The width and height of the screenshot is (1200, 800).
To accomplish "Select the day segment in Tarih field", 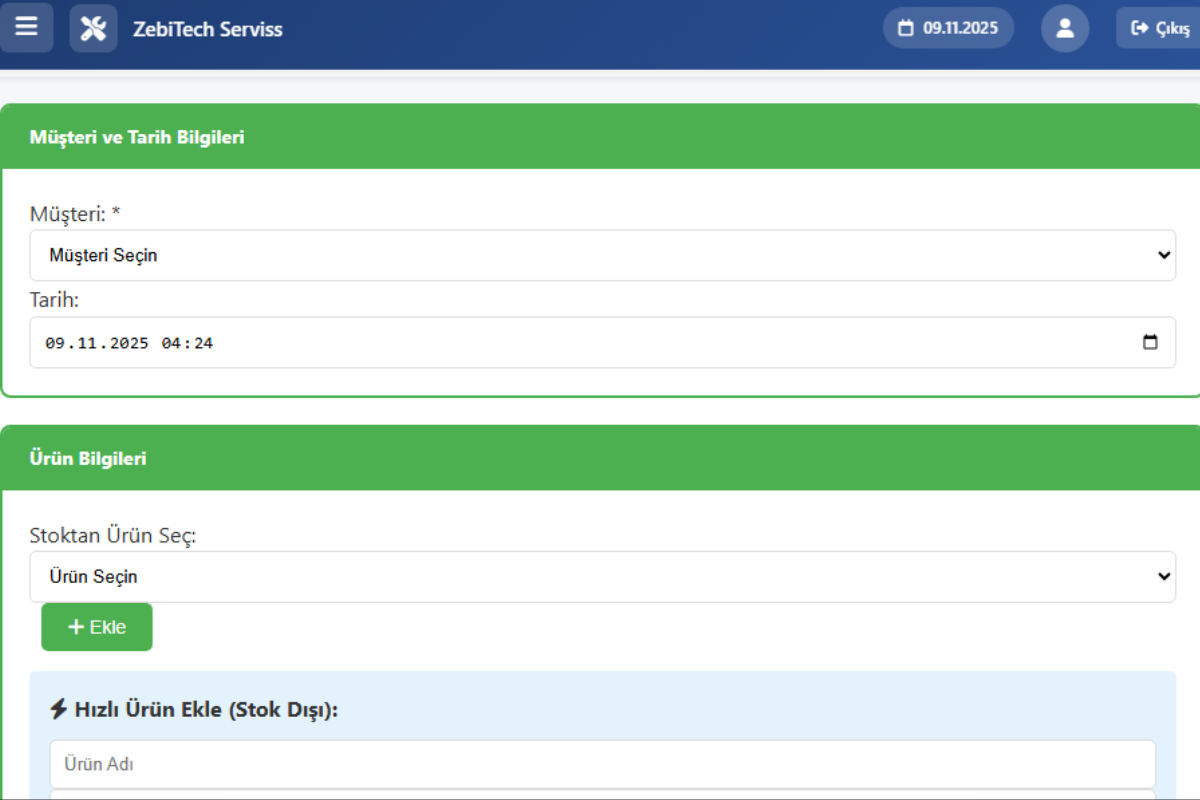I will [x=55, y=343].
